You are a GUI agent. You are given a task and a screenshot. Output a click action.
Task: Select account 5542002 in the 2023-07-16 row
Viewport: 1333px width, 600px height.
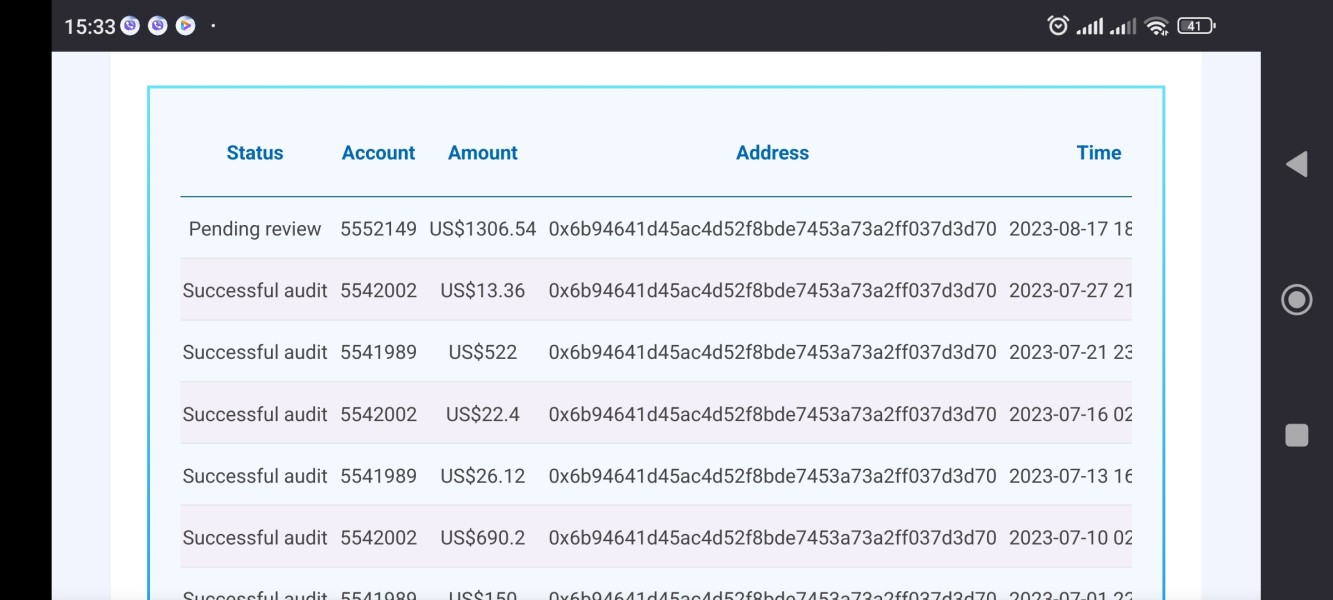click(378, 414)
